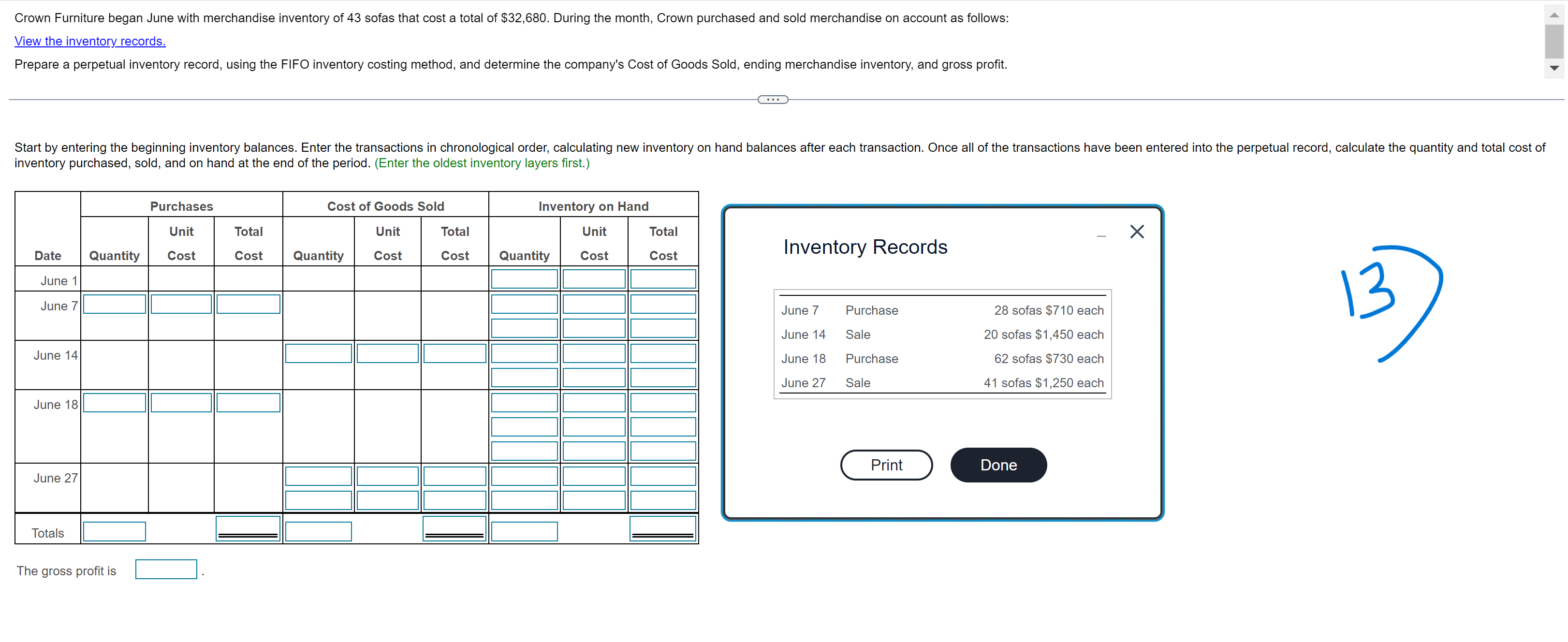Click Totals row Purchases quantity field
This screenshot has width=1568, height=642.
tap(115, 531)
